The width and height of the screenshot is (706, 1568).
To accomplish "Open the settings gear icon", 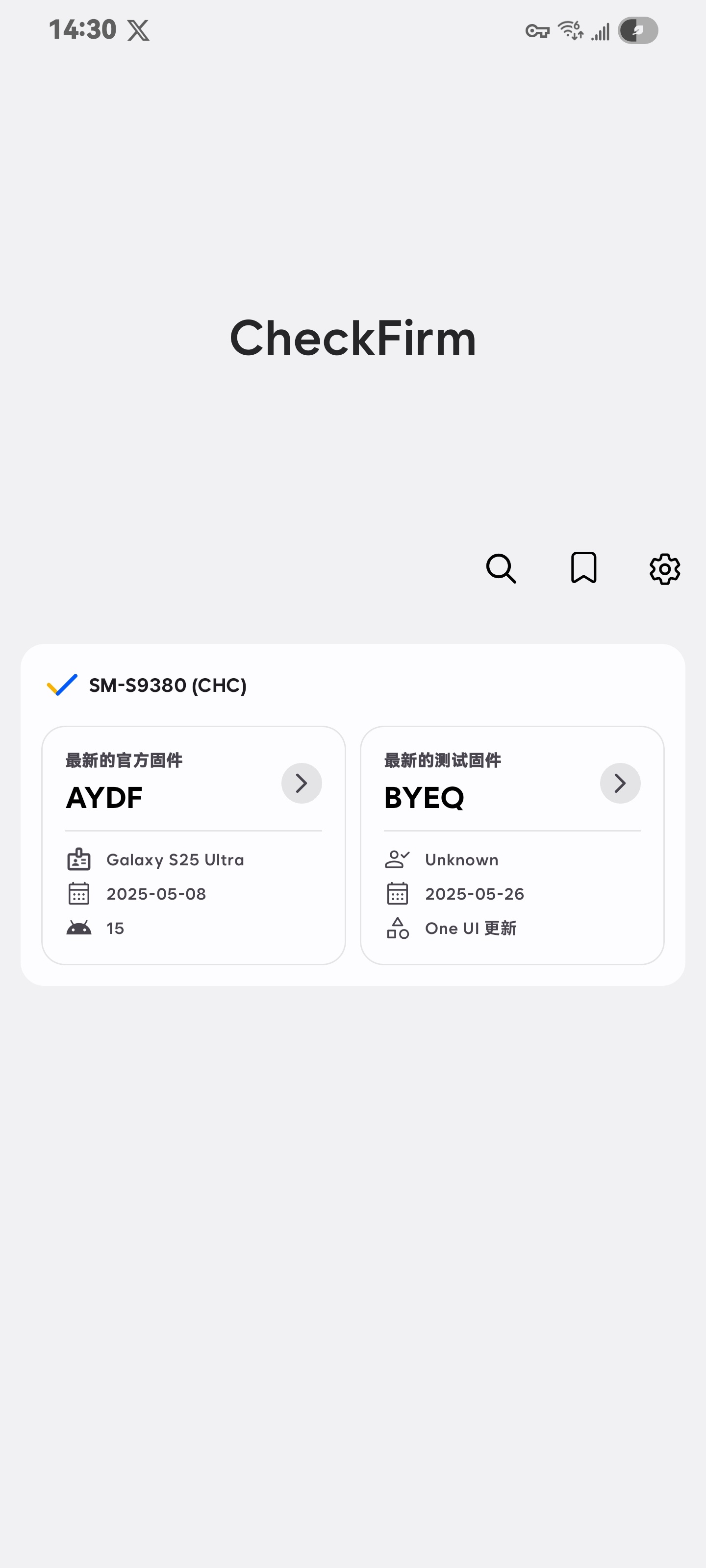I will [x=665, y=569].
